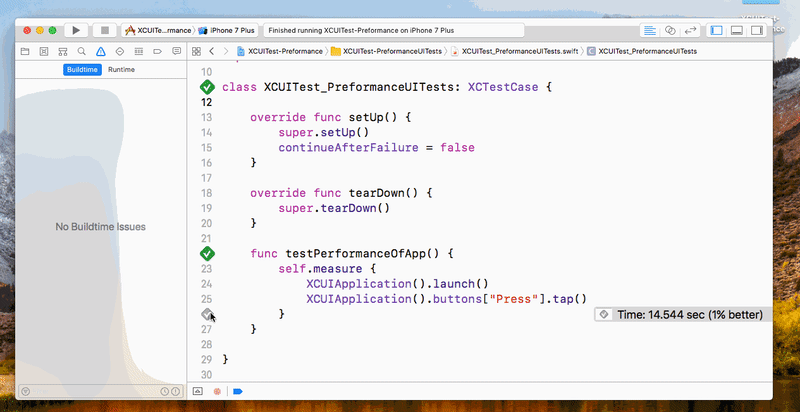Select the Version editor button

(690, 31)
